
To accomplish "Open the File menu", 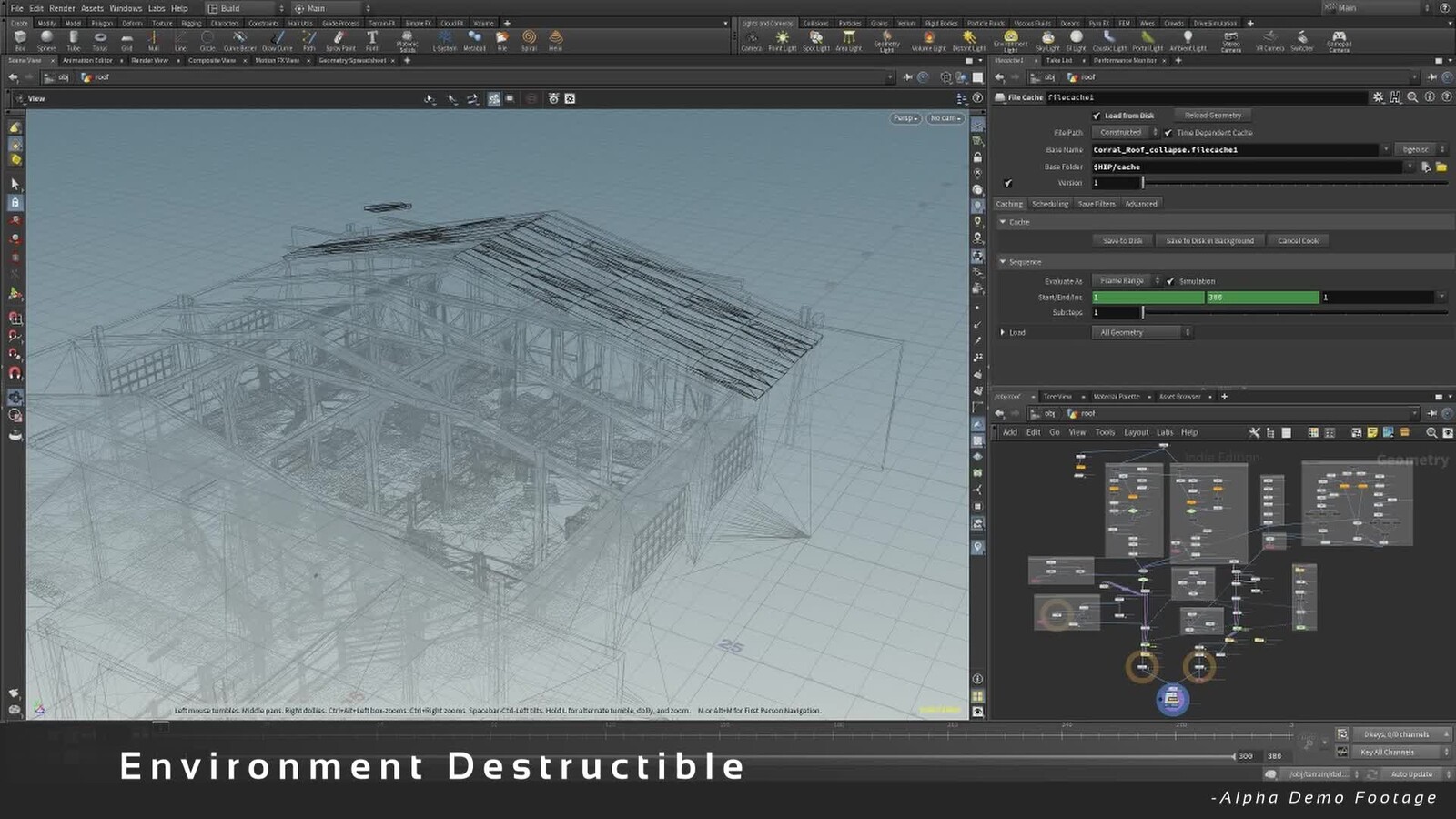I will tap(16, 8).
